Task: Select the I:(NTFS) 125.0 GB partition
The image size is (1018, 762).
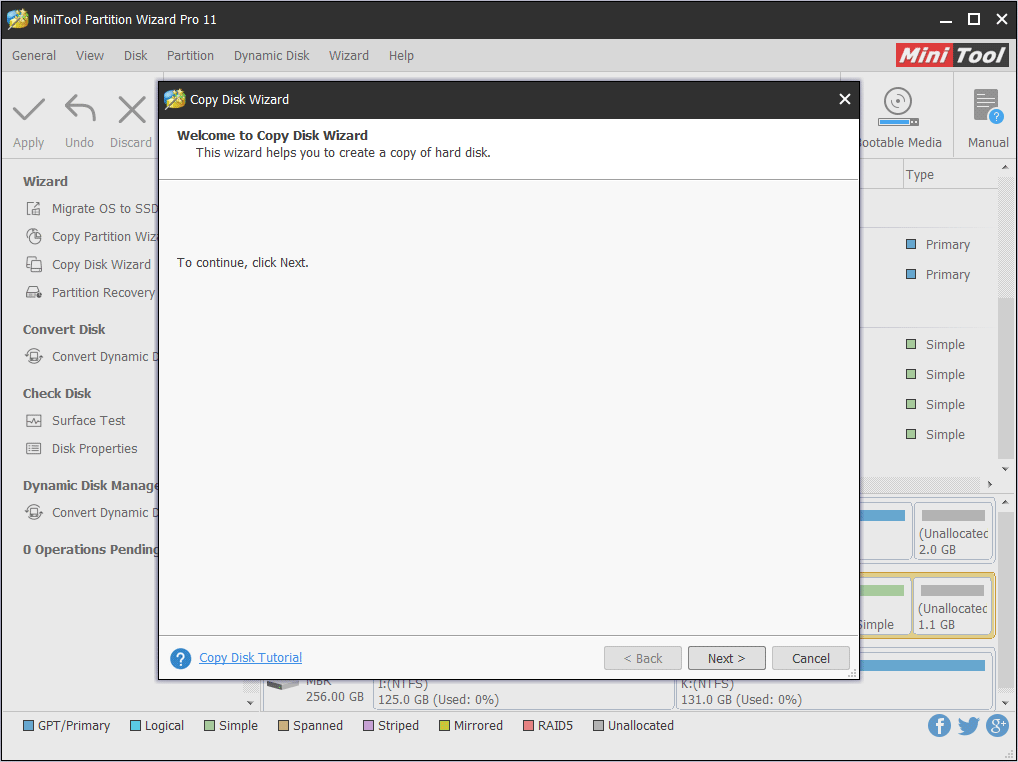Action: 523,693
